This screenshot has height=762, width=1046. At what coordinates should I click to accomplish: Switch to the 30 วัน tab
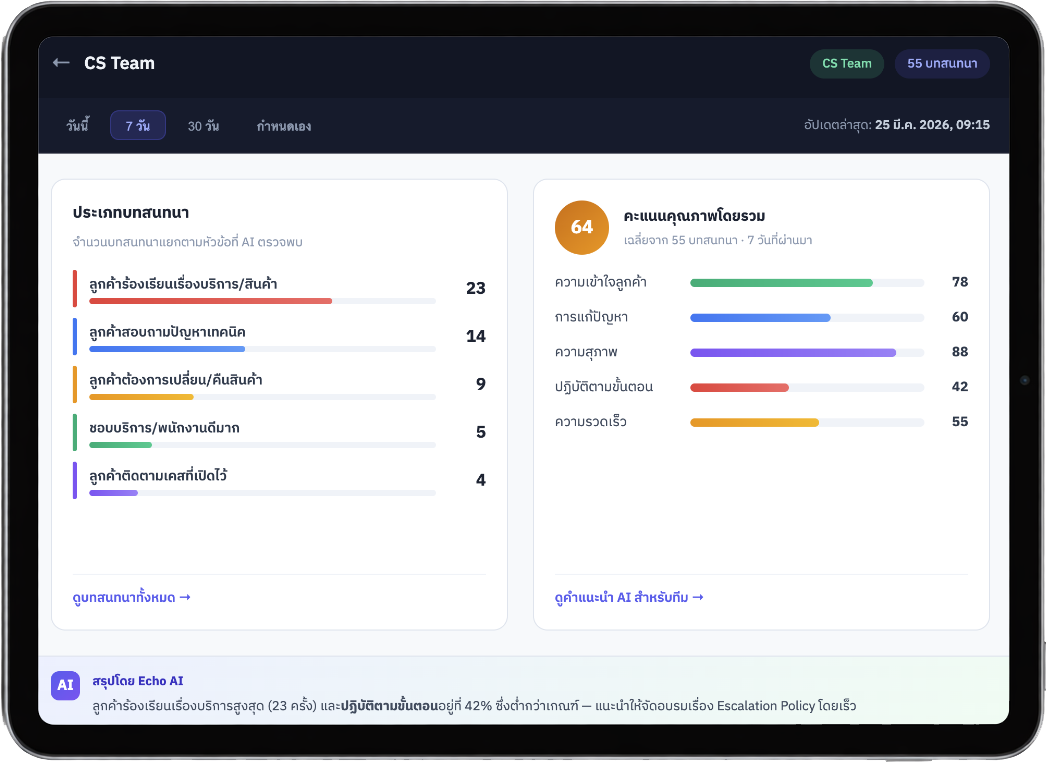pos(203,126)
